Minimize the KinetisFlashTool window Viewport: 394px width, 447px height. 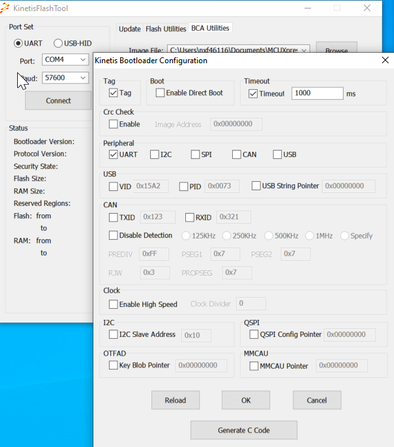(x=308, y=8)
